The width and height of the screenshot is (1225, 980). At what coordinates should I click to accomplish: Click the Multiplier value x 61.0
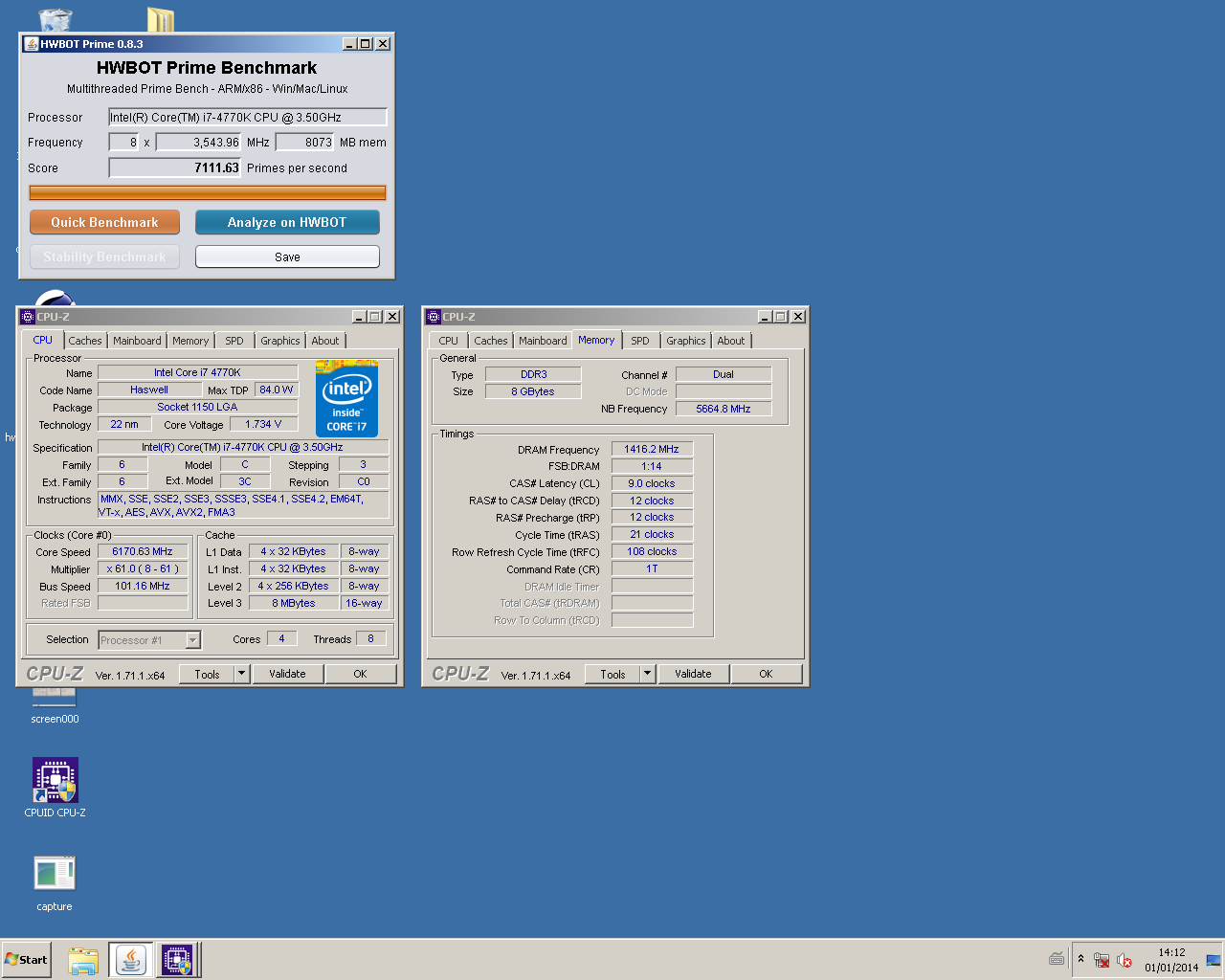(143, 569)
